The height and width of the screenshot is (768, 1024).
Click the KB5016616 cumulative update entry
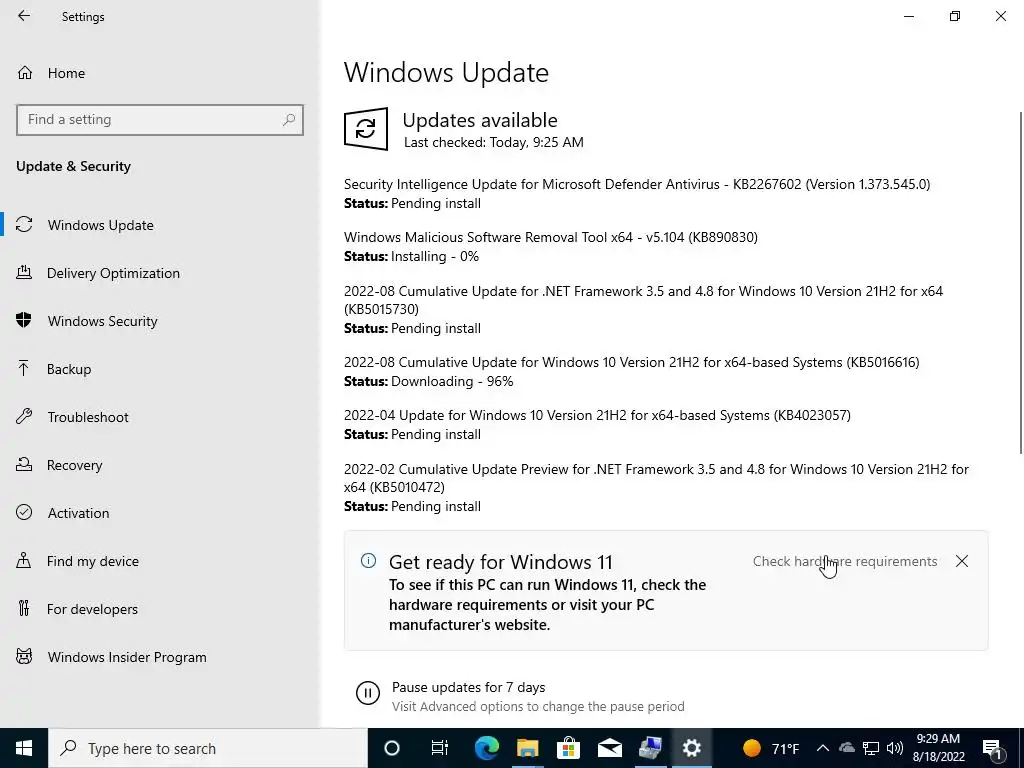632,362
